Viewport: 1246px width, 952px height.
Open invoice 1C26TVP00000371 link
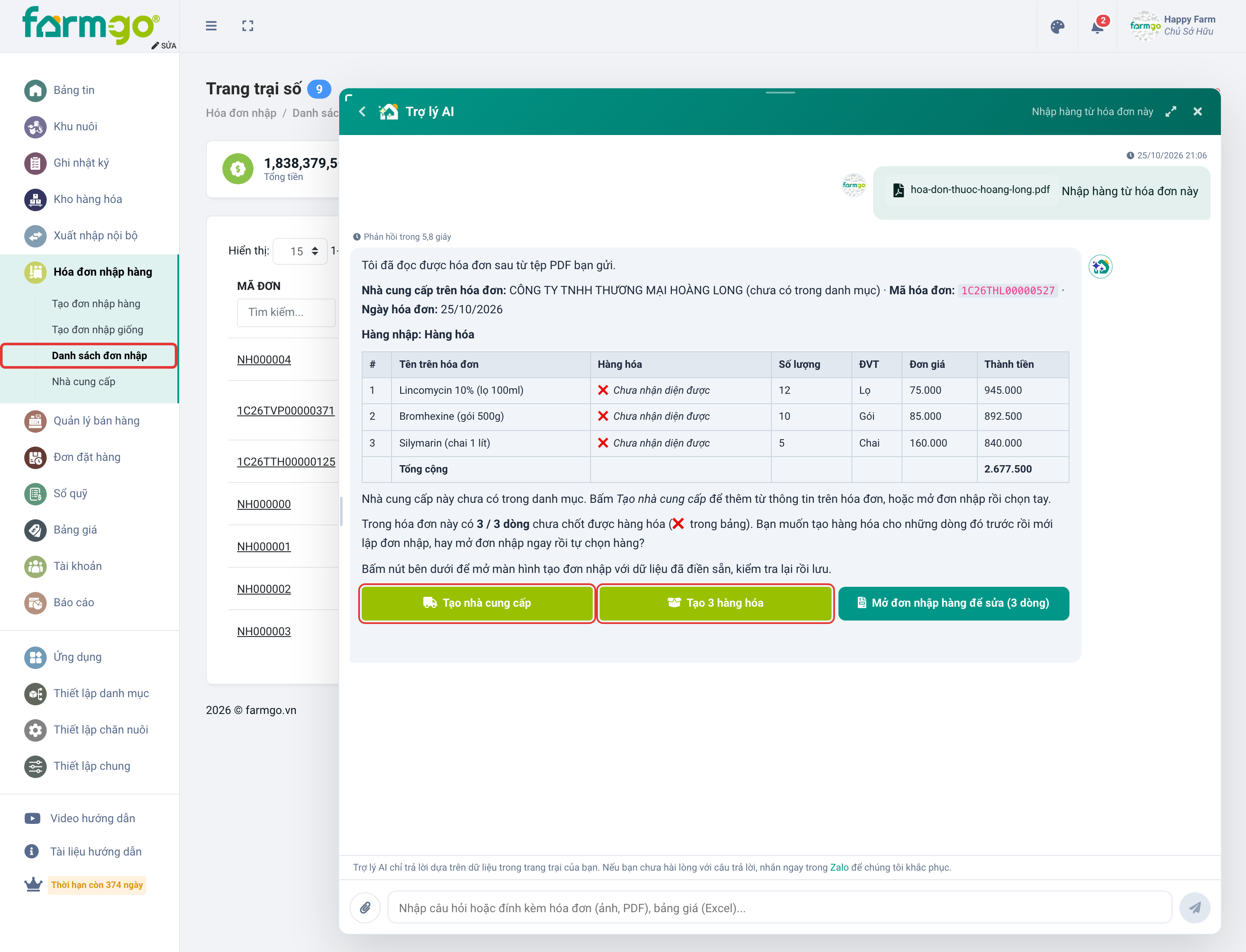[286, 411]
